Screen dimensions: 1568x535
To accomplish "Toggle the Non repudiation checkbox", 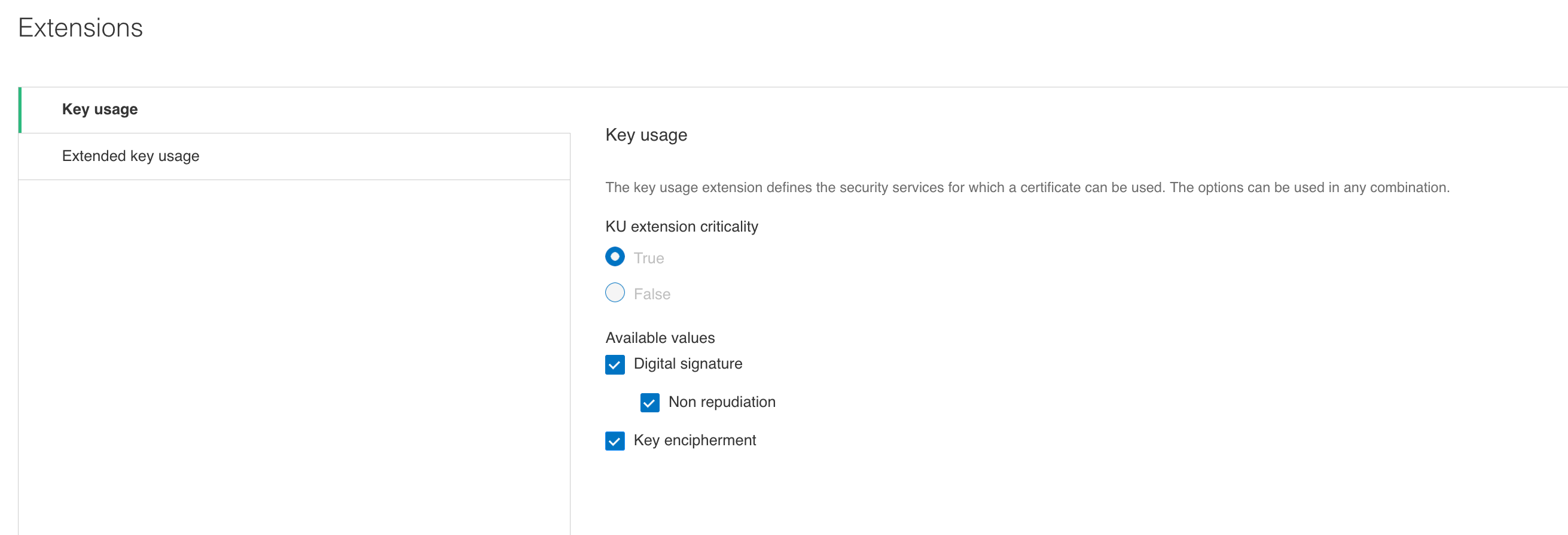I will (649, 403).
